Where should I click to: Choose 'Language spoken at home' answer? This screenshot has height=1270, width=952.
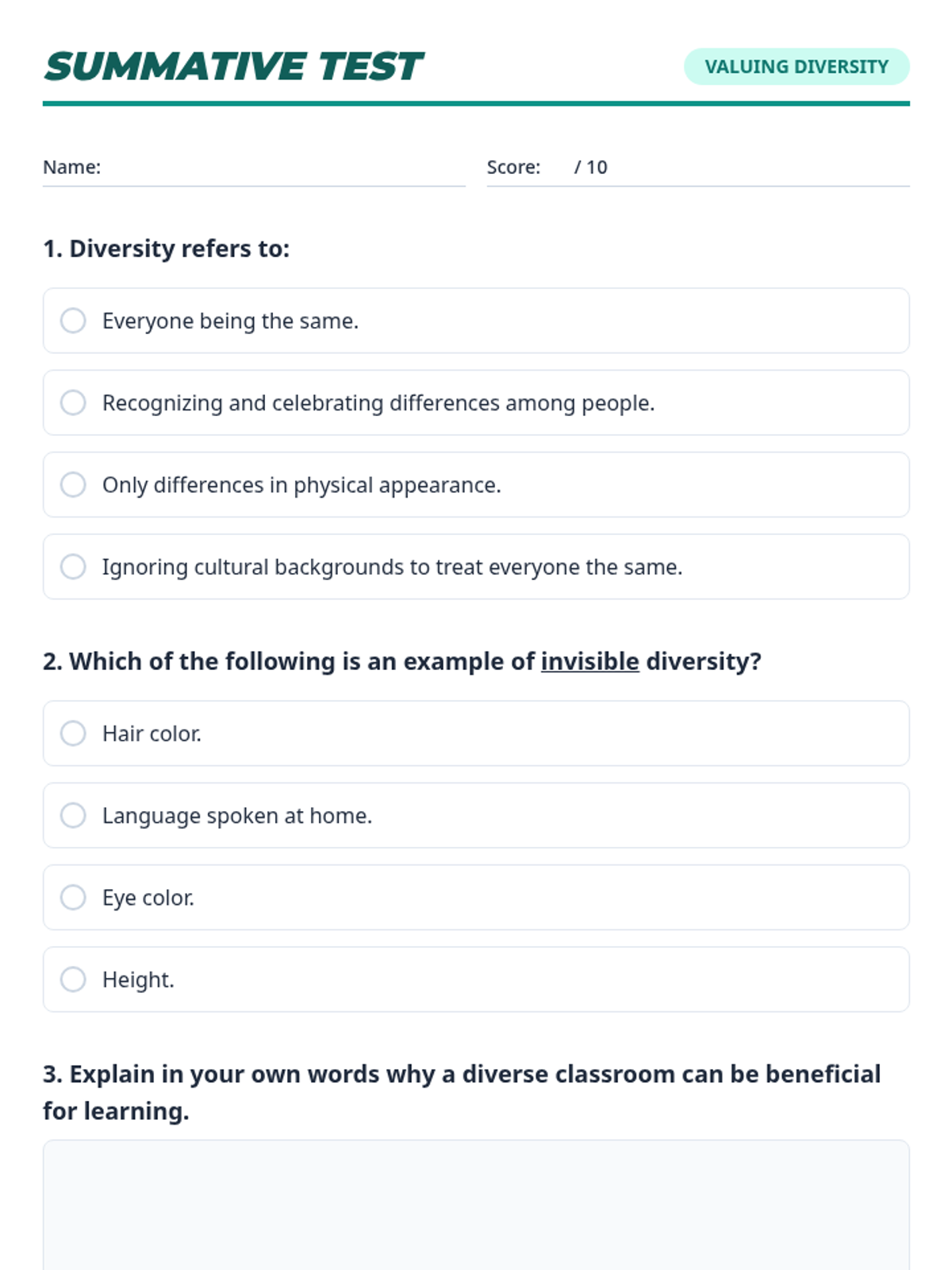pos(73,815)
